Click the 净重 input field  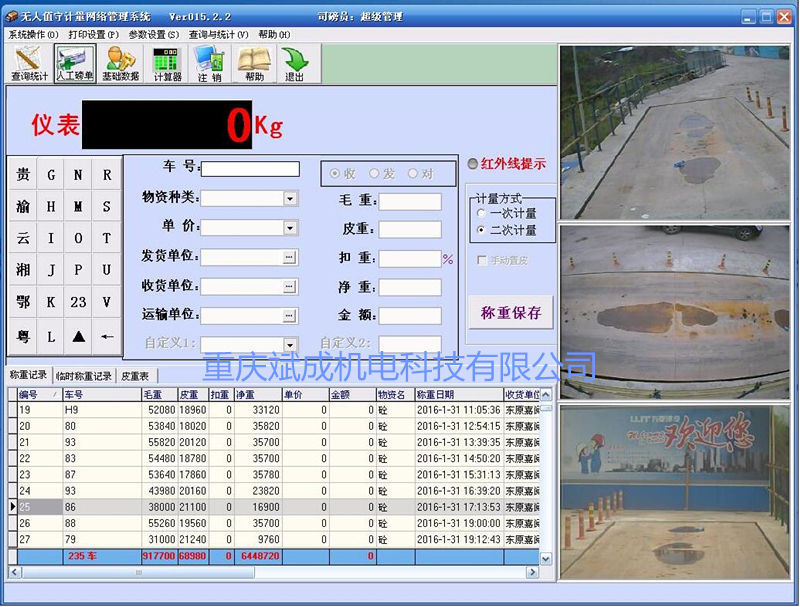tap(410, 287)
